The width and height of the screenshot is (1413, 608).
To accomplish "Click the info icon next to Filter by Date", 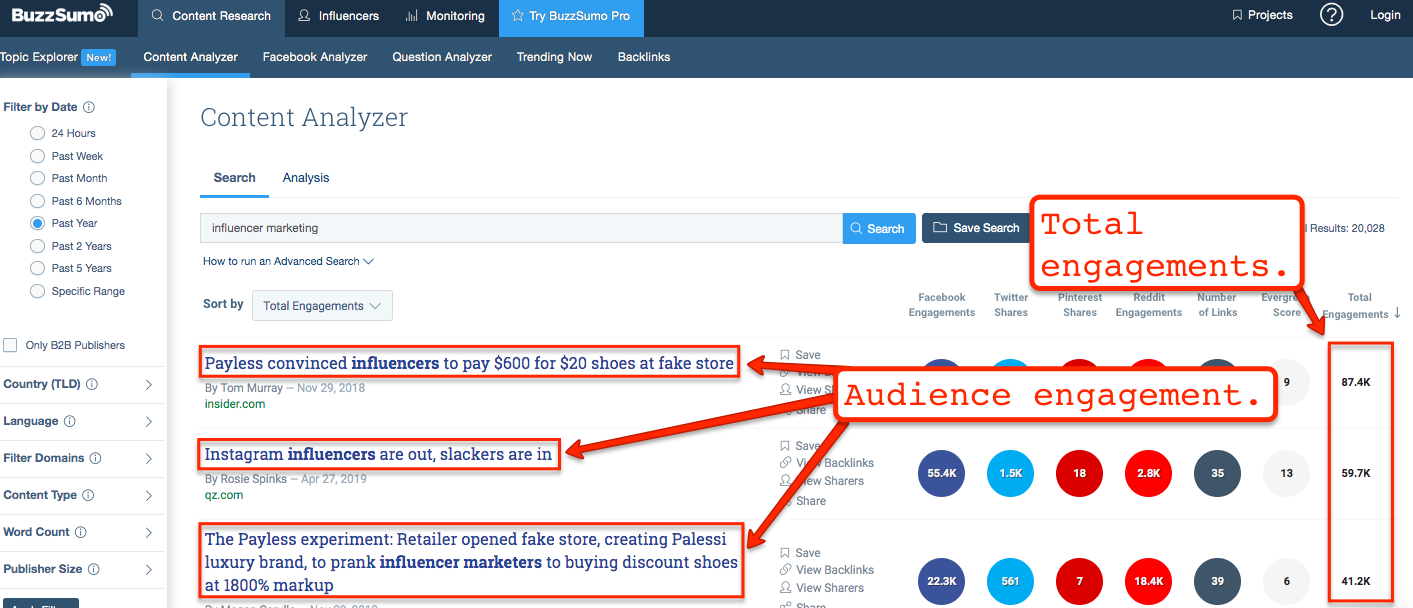I will 89,107.
